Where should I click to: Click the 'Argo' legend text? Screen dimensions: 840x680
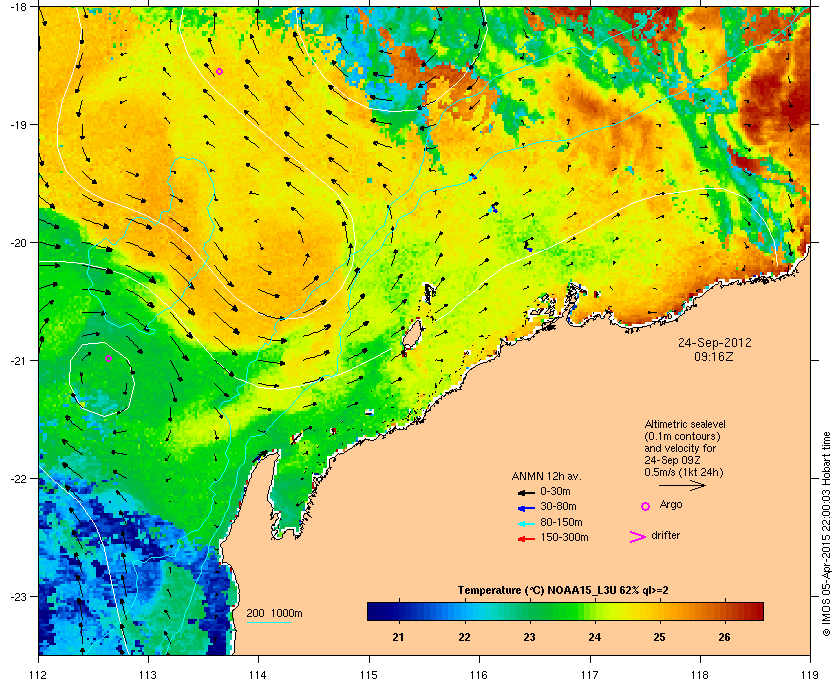[671, 505]
